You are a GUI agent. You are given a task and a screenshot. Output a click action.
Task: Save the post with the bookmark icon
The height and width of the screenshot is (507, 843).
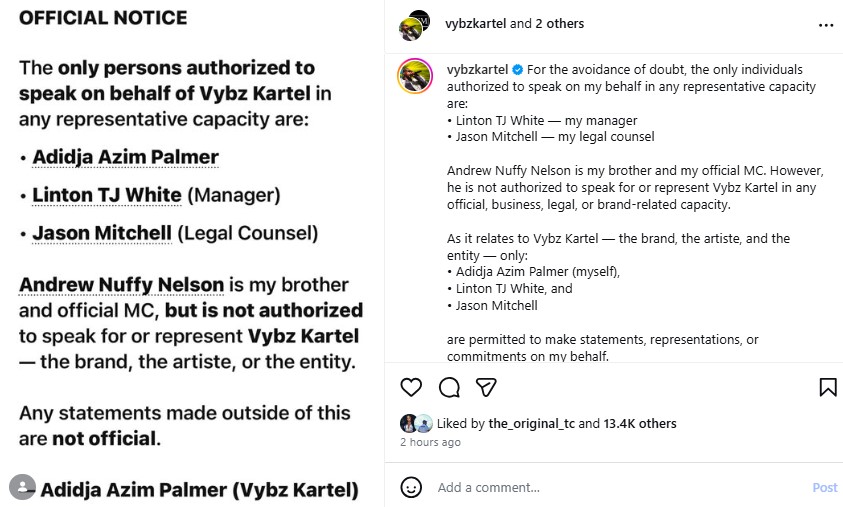click(x=827, y=387)
